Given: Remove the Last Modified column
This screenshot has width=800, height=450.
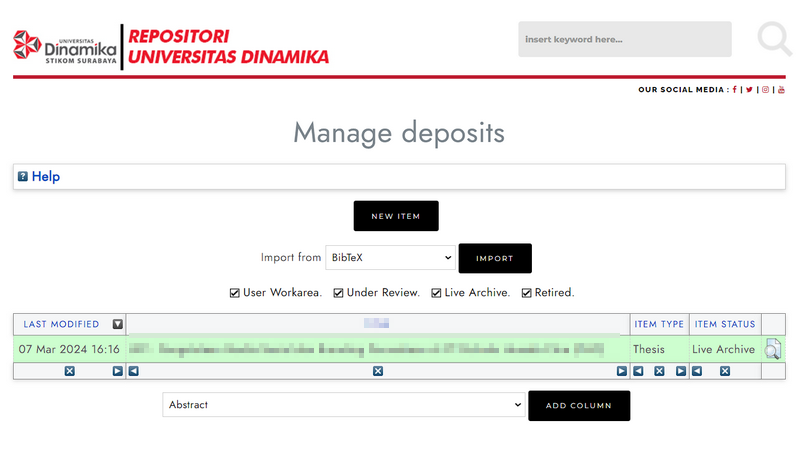Looking at the screenshot, I should tap(70, 371).
